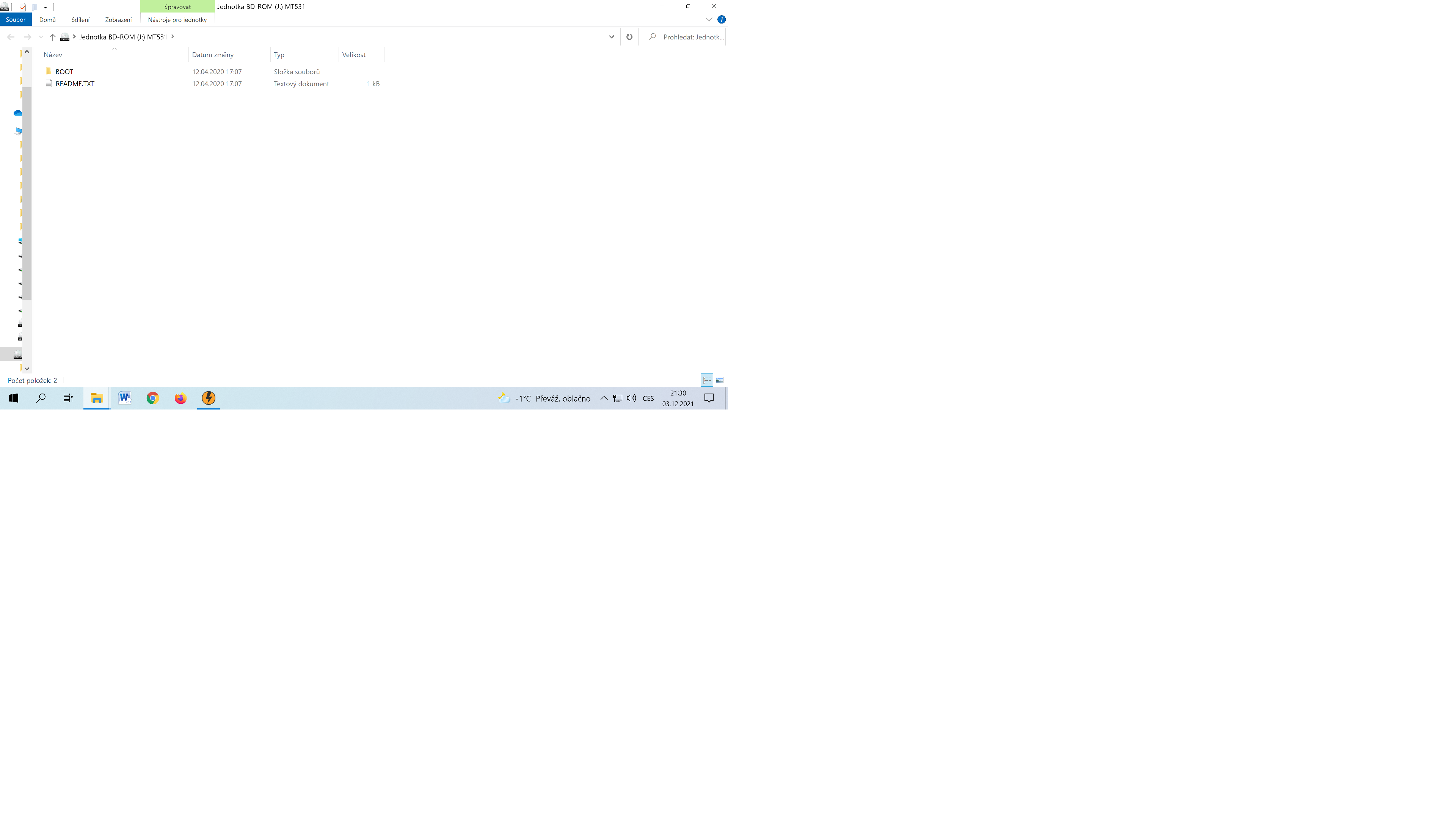Click the navigation pane scrollbar down arrow

tap(27, 369)
